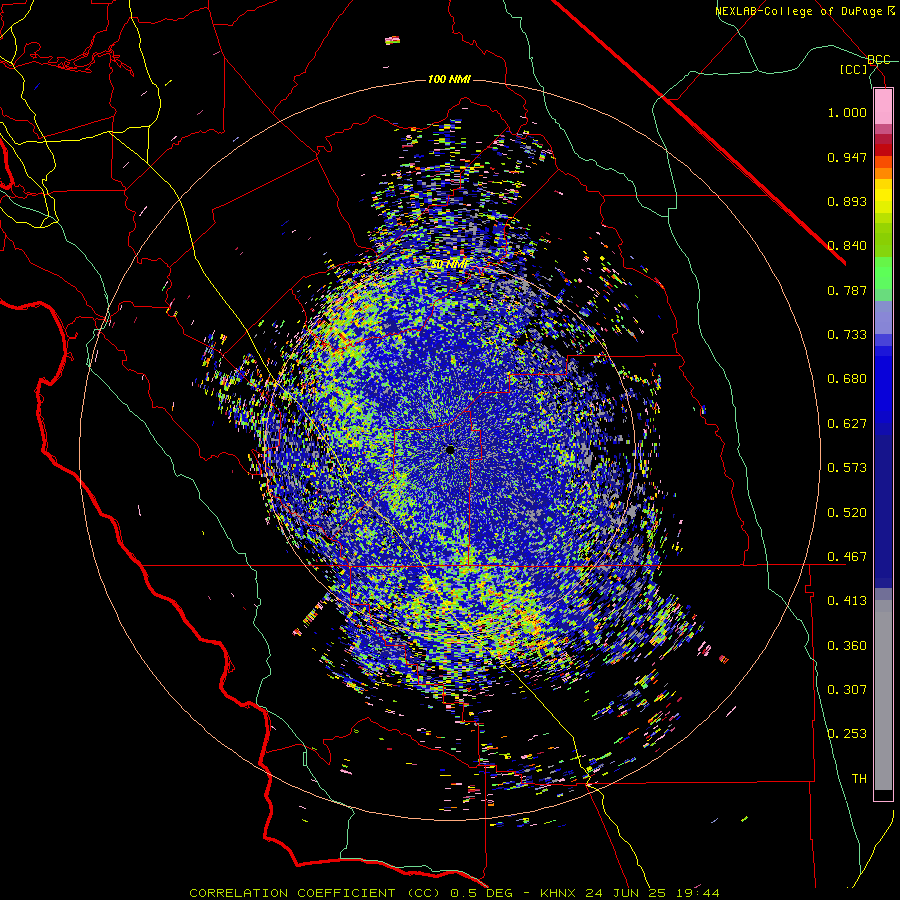
Task: Pick the gray color bar segment
Action: 883,695
